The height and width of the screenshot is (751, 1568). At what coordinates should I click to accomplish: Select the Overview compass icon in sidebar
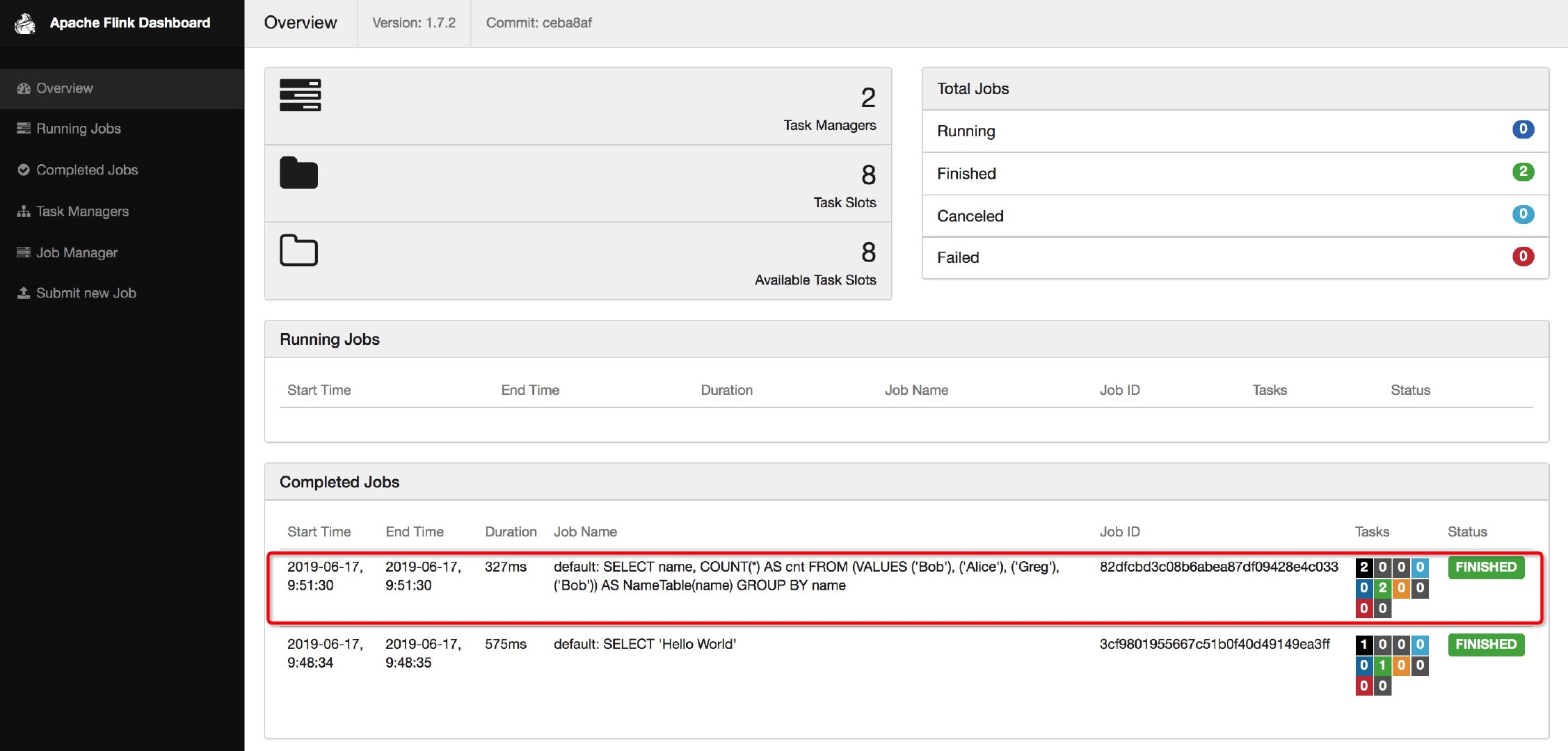click(x=23, y=88)
